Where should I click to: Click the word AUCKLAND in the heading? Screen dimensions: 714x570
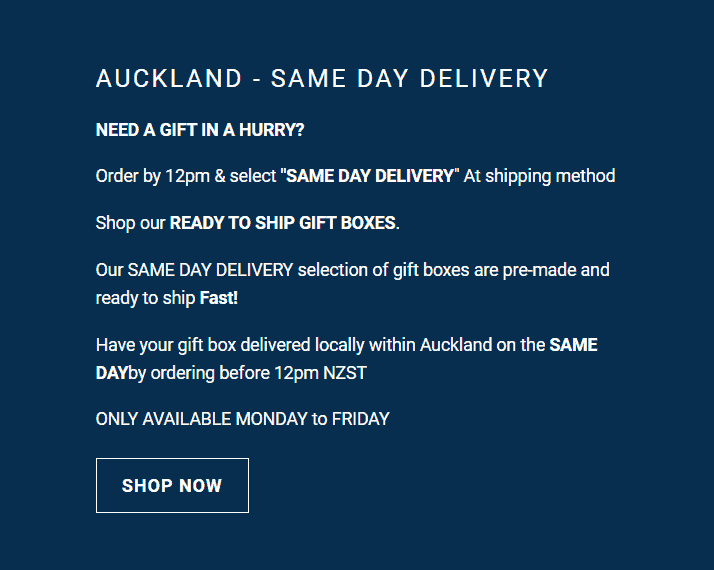coord(169,78)
